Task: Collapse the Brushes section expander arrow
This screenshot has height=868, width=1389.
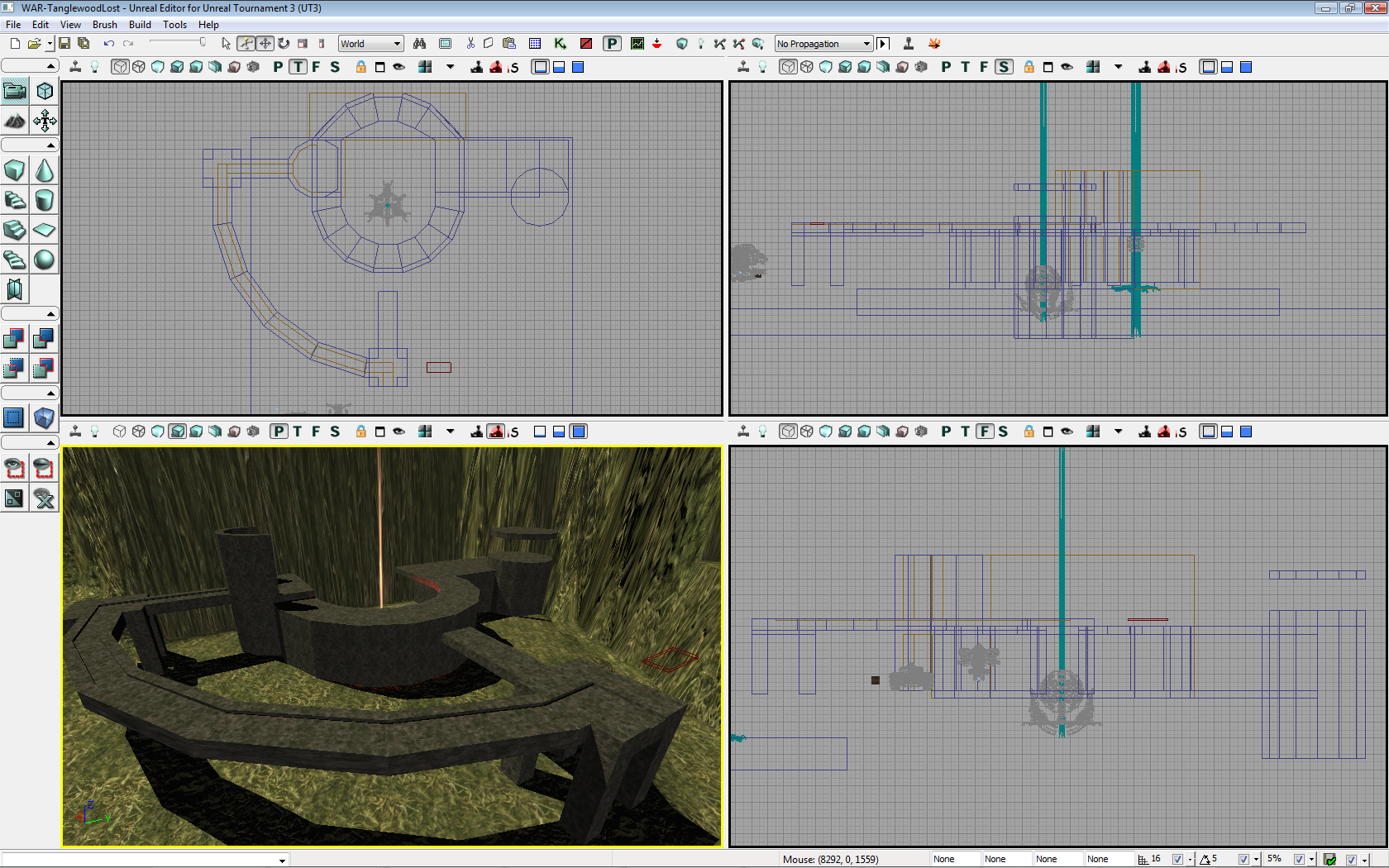Action: click(x=51, y=145)
